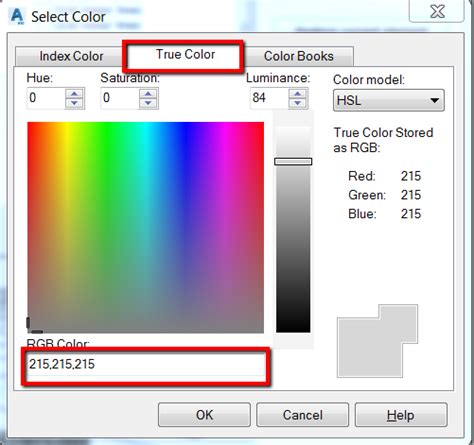Increase Luminance with the up arrow
Viewport: 474px width, 445px height.
298,93
